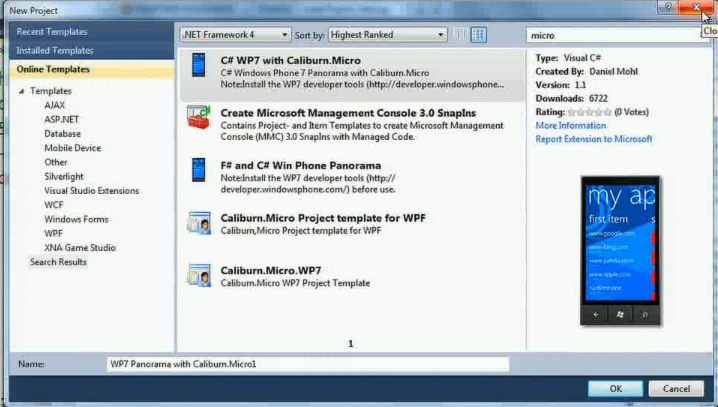Select the WCF template category

pos(54,205)
